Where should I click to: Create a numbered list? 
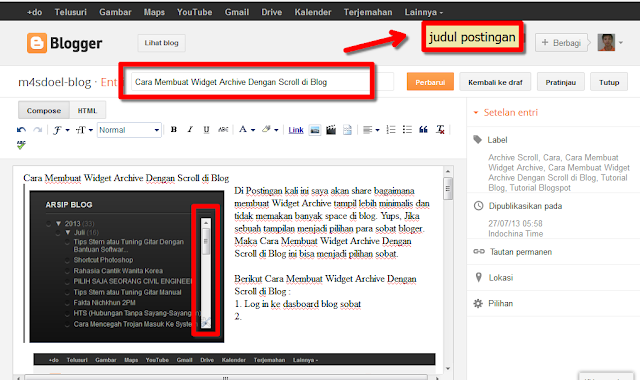tap(391, 129)
